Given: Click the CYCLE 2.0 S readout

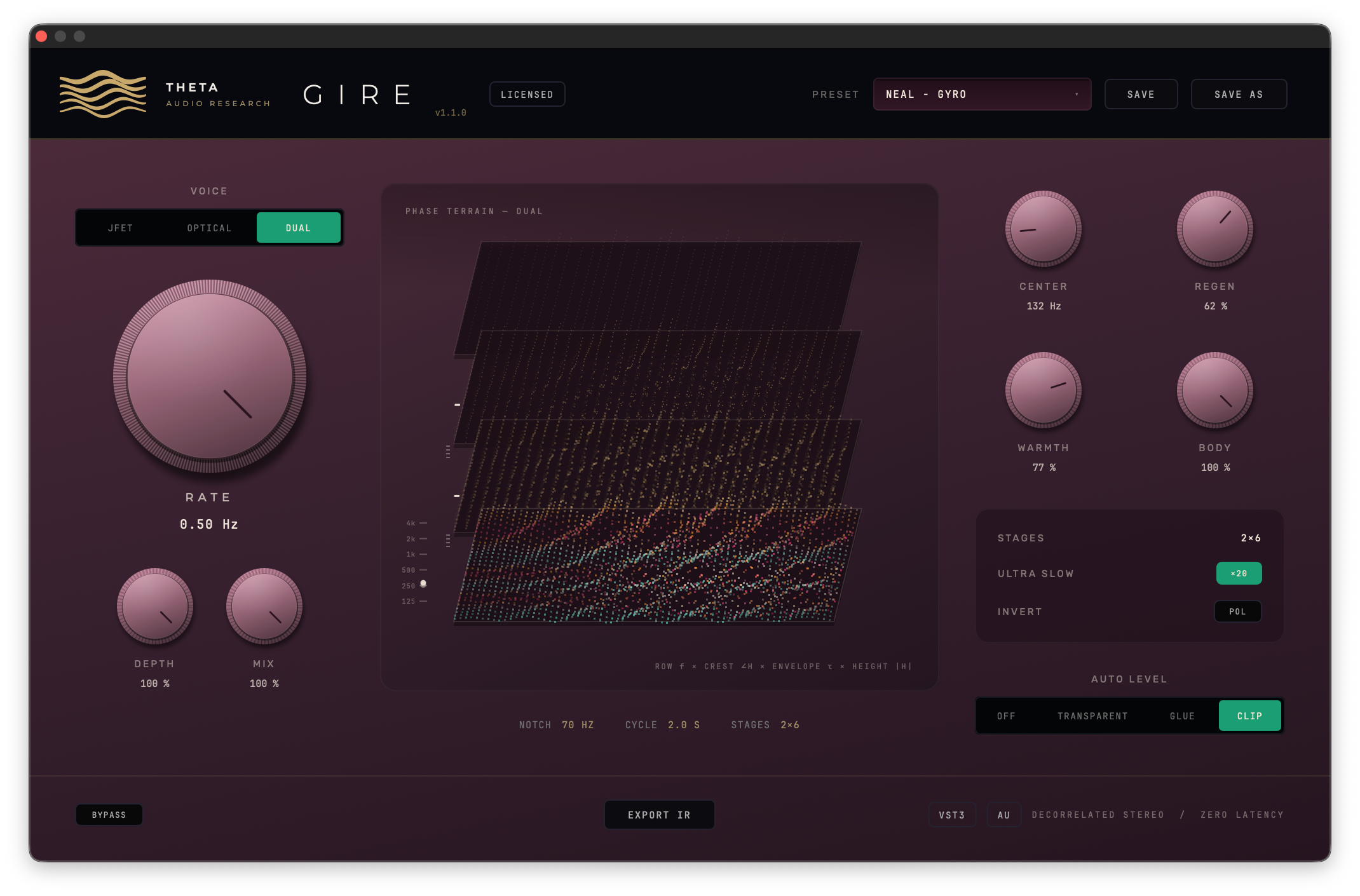Looking at the screenshot, I should [662, 725].
